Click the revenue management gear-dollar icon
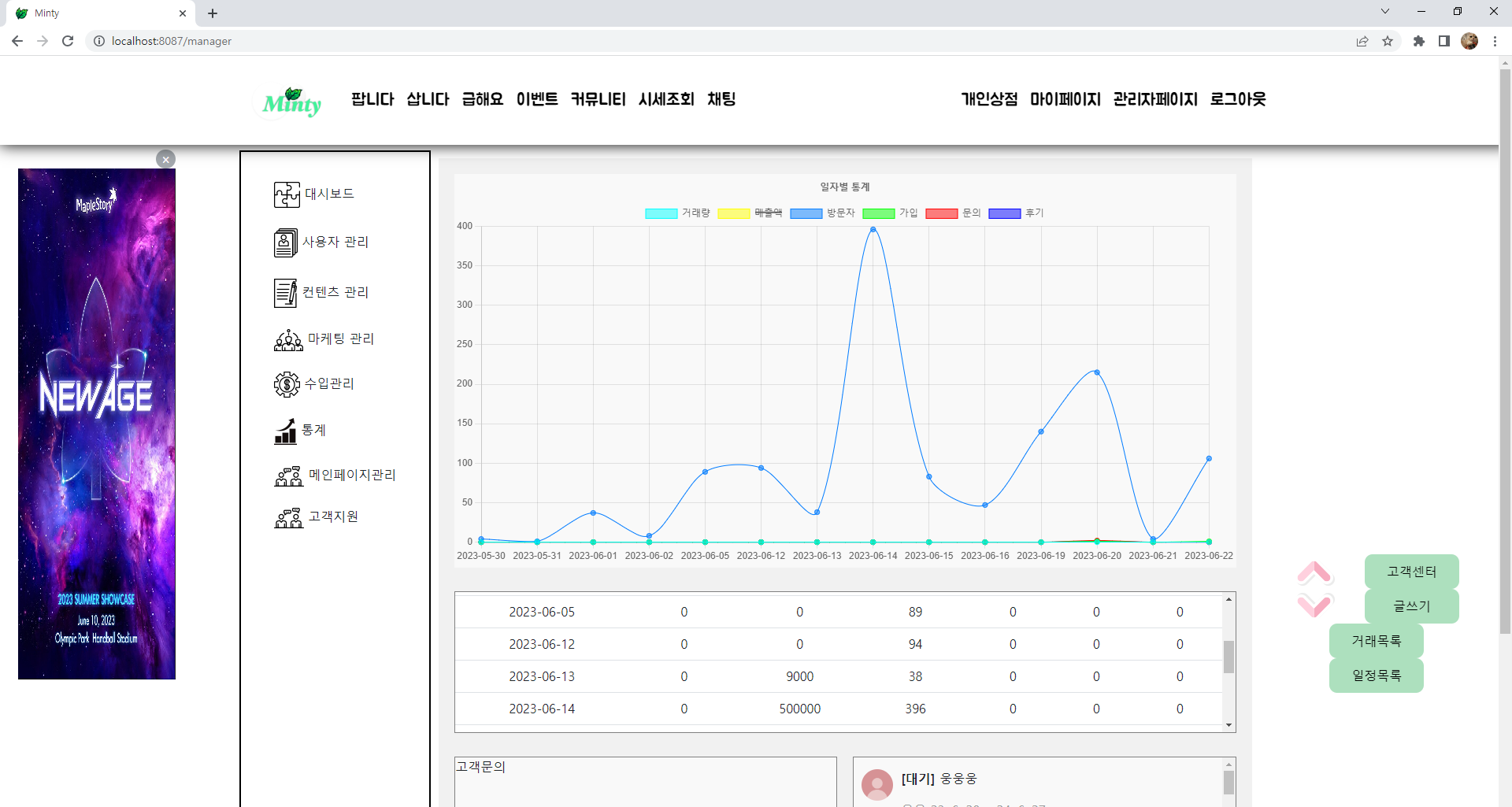This screenshot has width=1512, height=807. coord(287,384)
